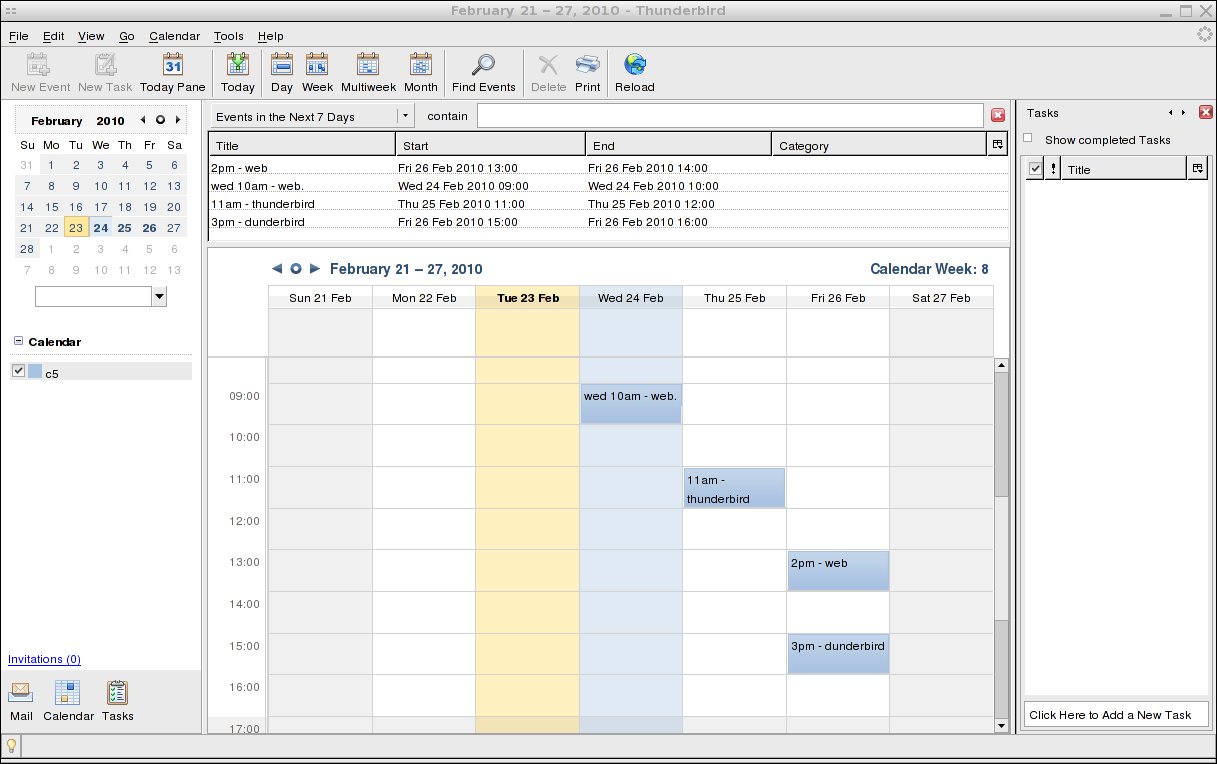Switch to Day view icon
This screenshot has width=1217, height=764.
(x=282, y=66)
